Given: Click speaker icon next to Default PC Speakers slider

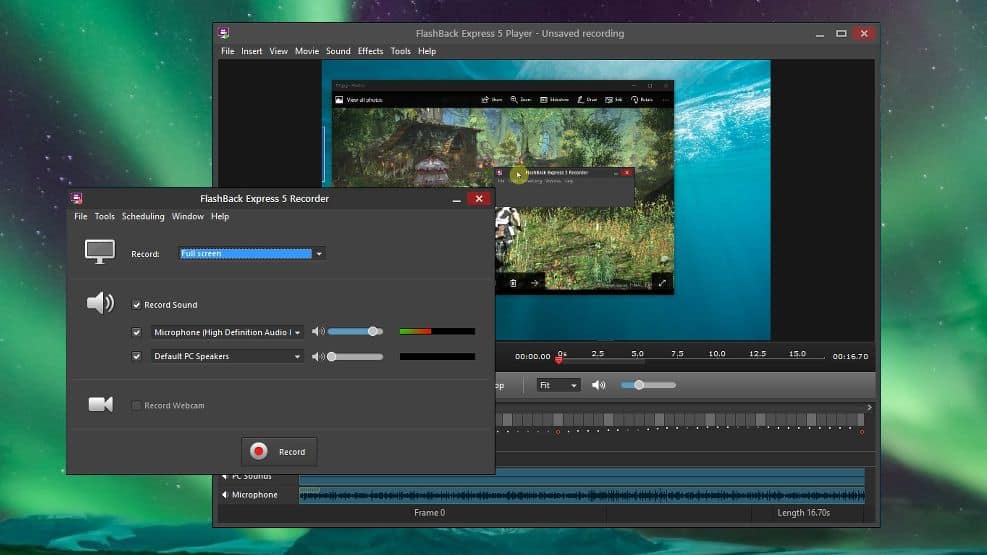Looking at the screenshot, I should pos(317,356).
